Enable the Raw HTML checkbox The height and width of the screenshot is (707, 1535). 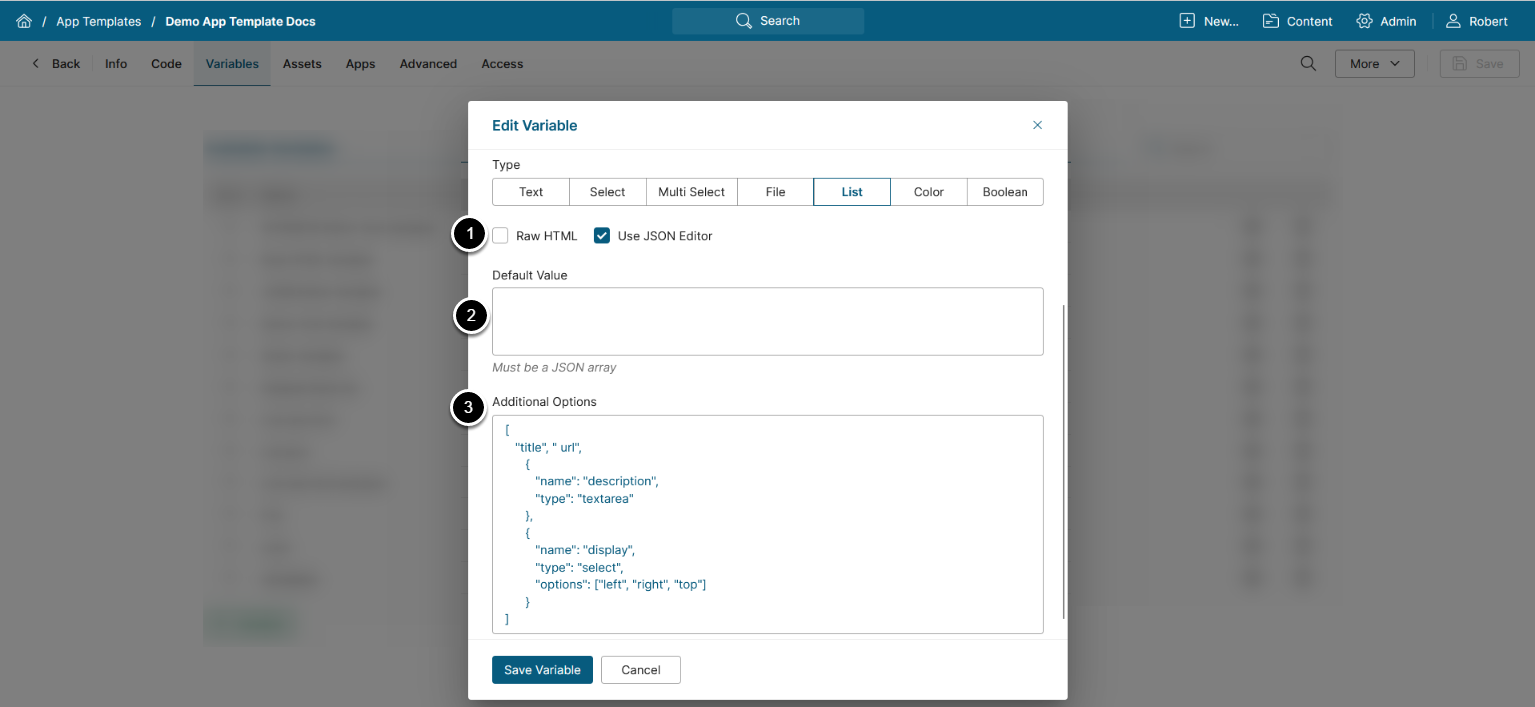click(501, 236)
